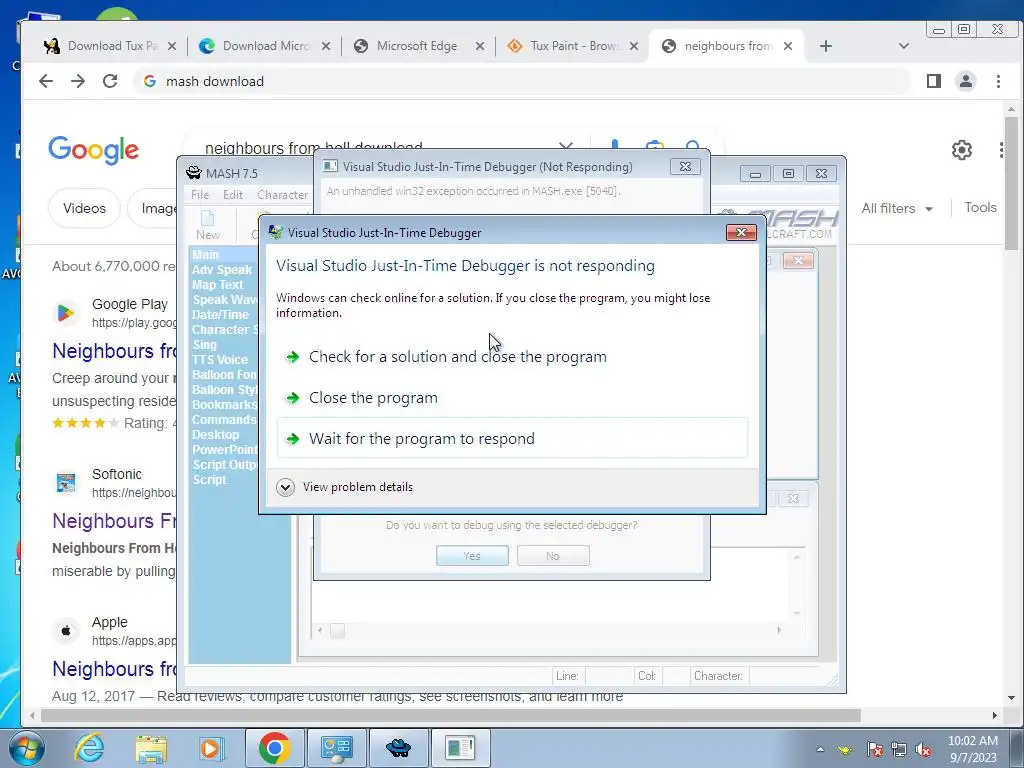Viewport: 1024px width, 768px height.
Task: Click the Google logo
Action: click(x=93, y=150)
